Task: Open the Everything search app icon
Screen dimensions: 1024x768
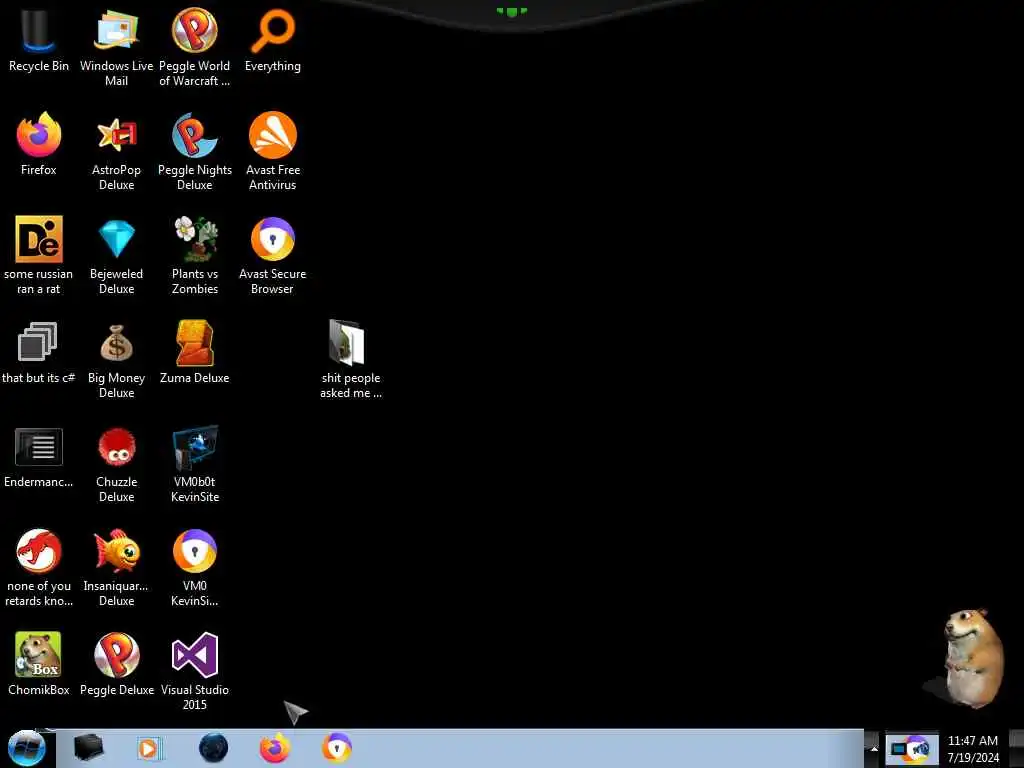Action: pos(273,40)
